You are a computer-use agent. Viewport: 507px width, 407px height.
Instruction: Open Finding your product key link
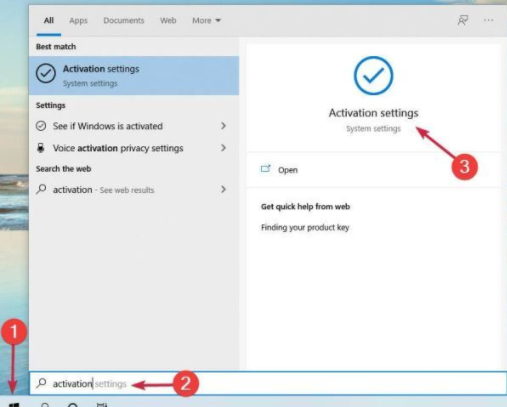(305, 228)
